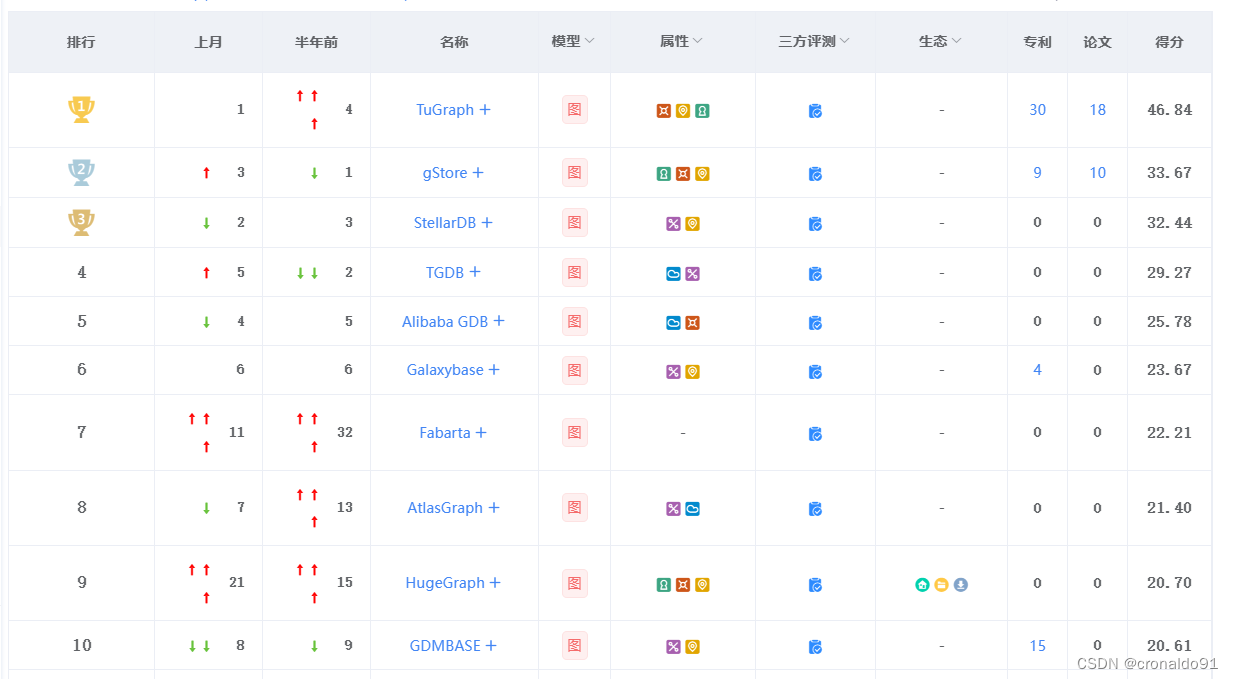Click the yellow pin attribute icon in TuGraph row

click(683, 111)
